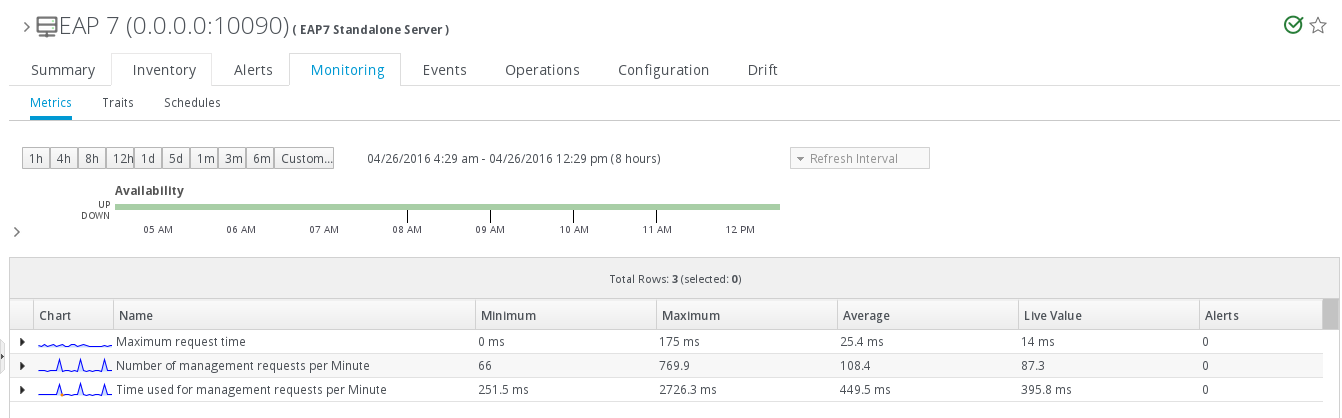
Task: Click the green availability timeline bar
Action: coord(447,207)
